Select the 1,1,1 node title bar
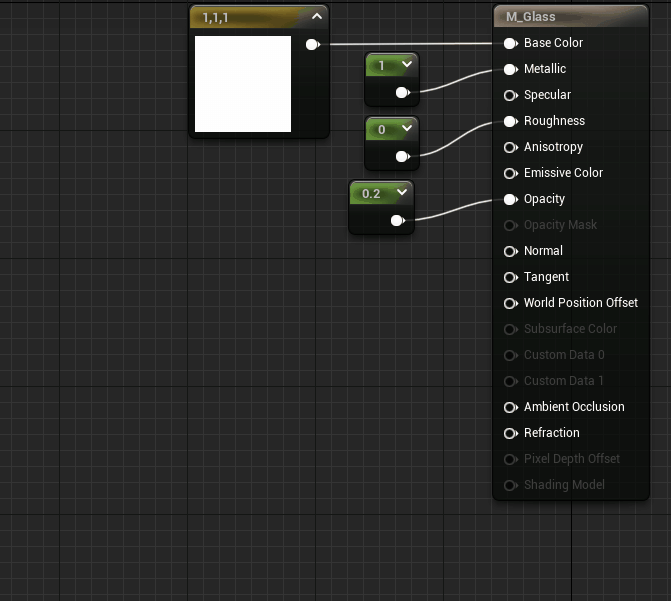 (x=259, y=17)
